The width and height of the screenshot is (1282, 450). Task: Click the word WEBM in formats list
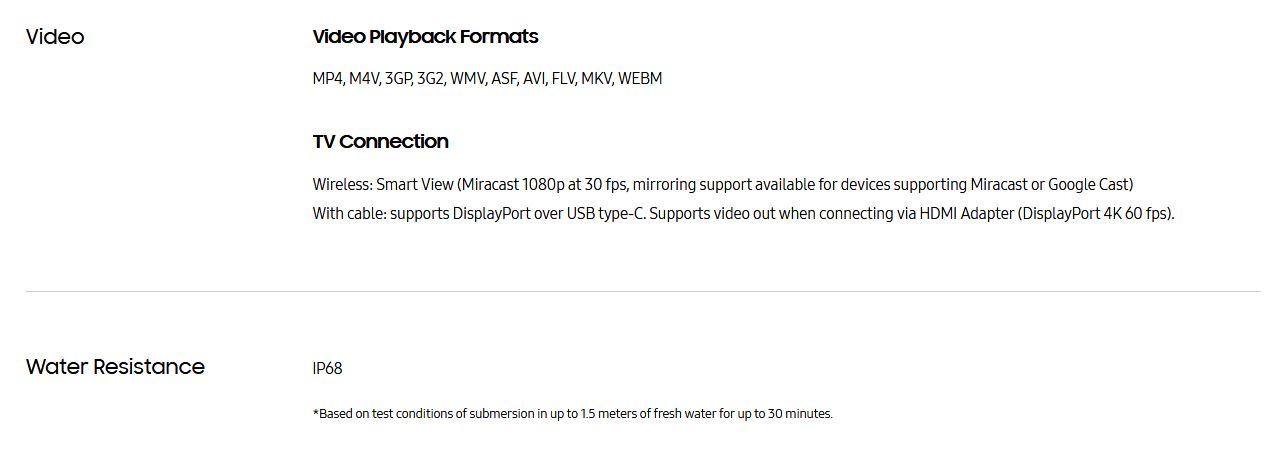click(640, 78)
